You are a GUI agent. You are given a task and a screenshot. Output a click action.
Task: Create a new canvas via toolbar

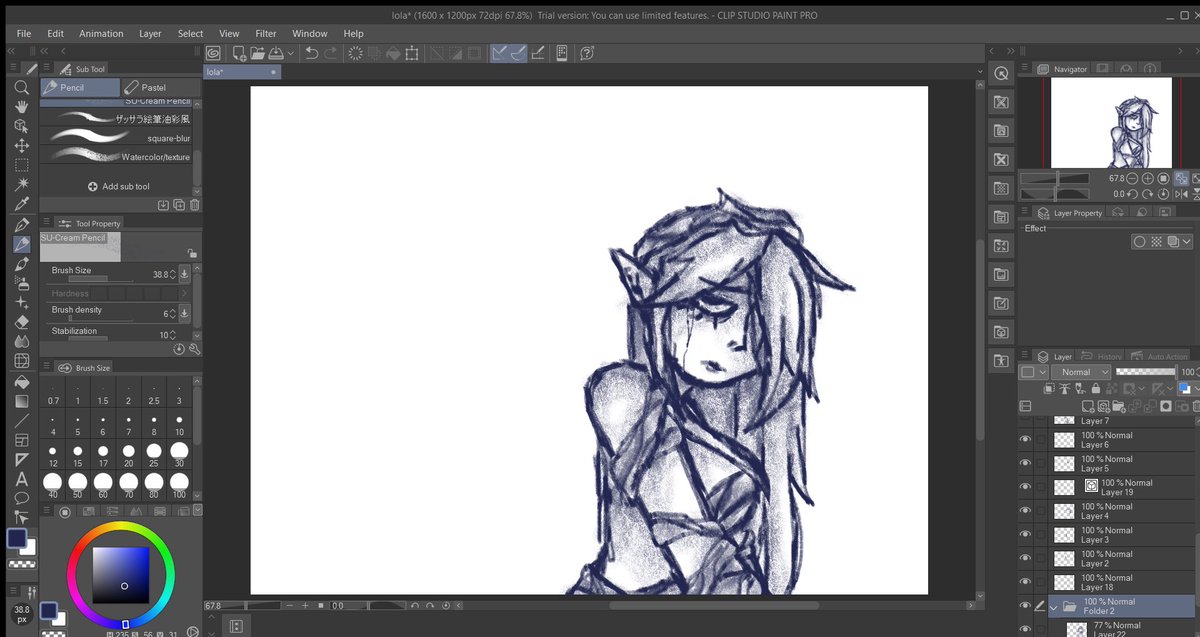240,53
